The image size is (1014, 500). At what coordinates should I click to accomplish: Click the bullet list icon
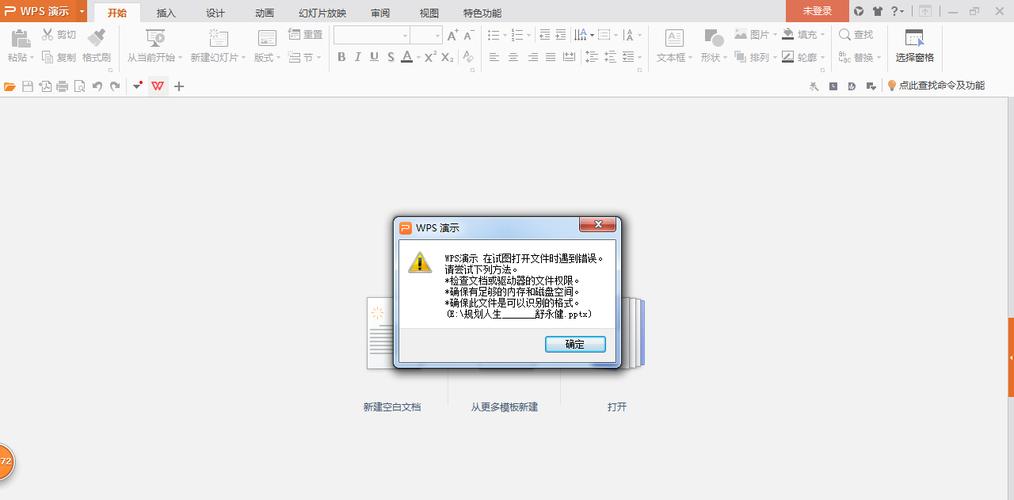[x=494, y=34]
